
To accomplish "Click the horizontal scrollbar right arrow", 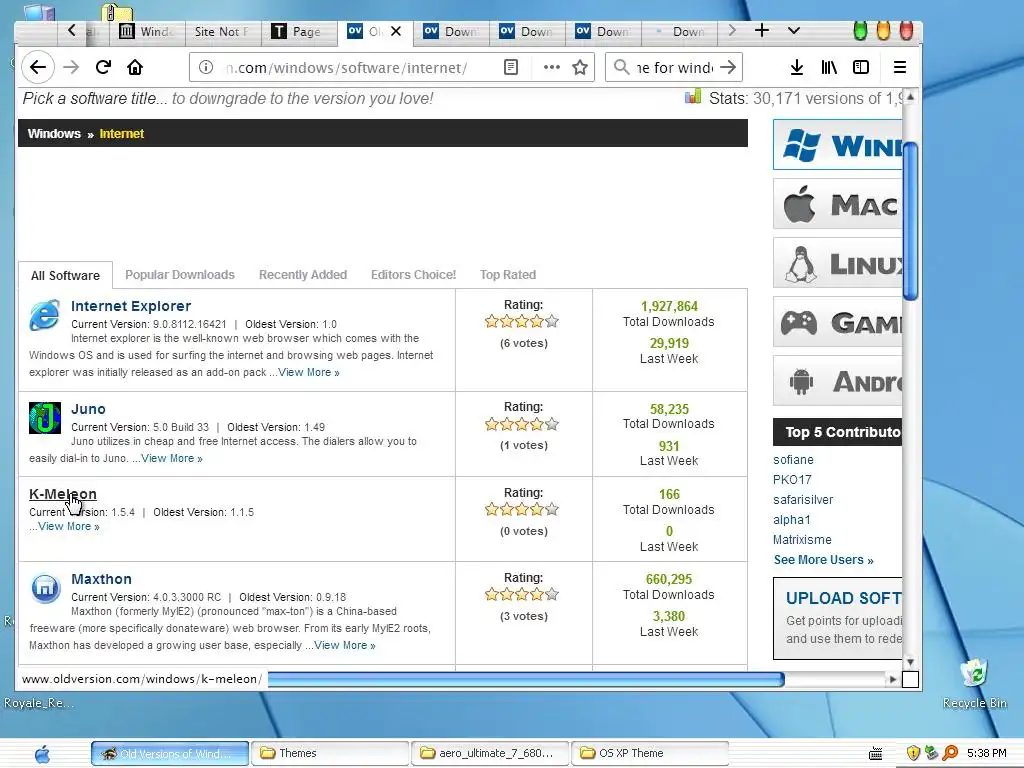I will coord(892,679).
